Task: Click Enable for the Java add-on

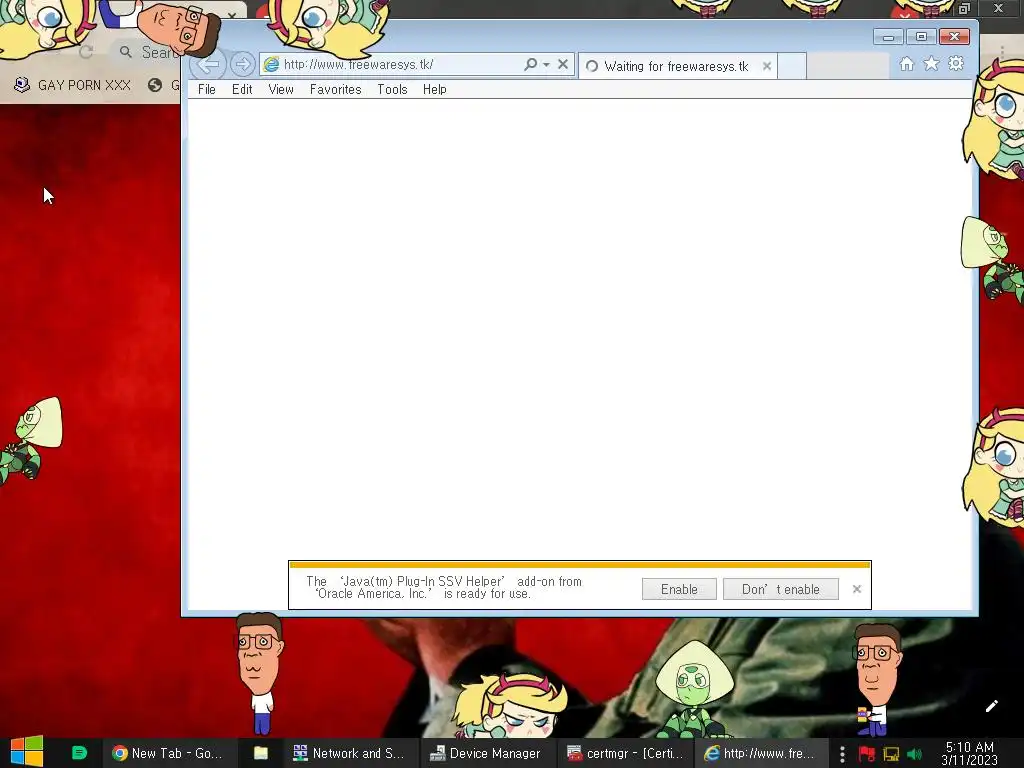Action: coord(679,589)
